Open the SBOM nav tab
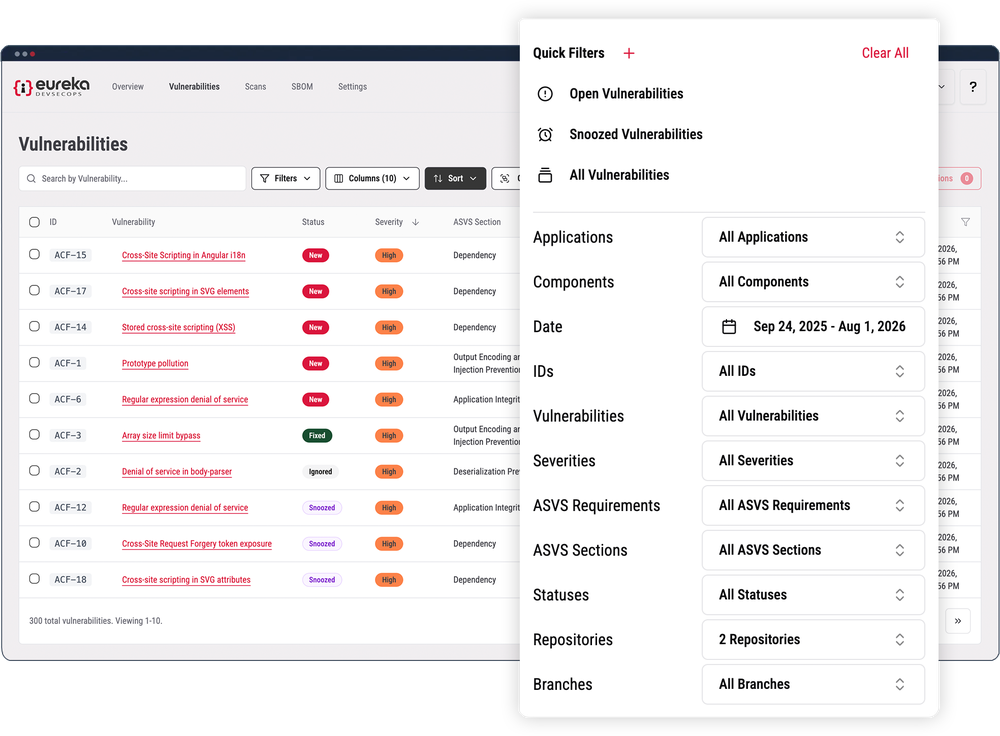1000x736 pixels. (302, 87)
